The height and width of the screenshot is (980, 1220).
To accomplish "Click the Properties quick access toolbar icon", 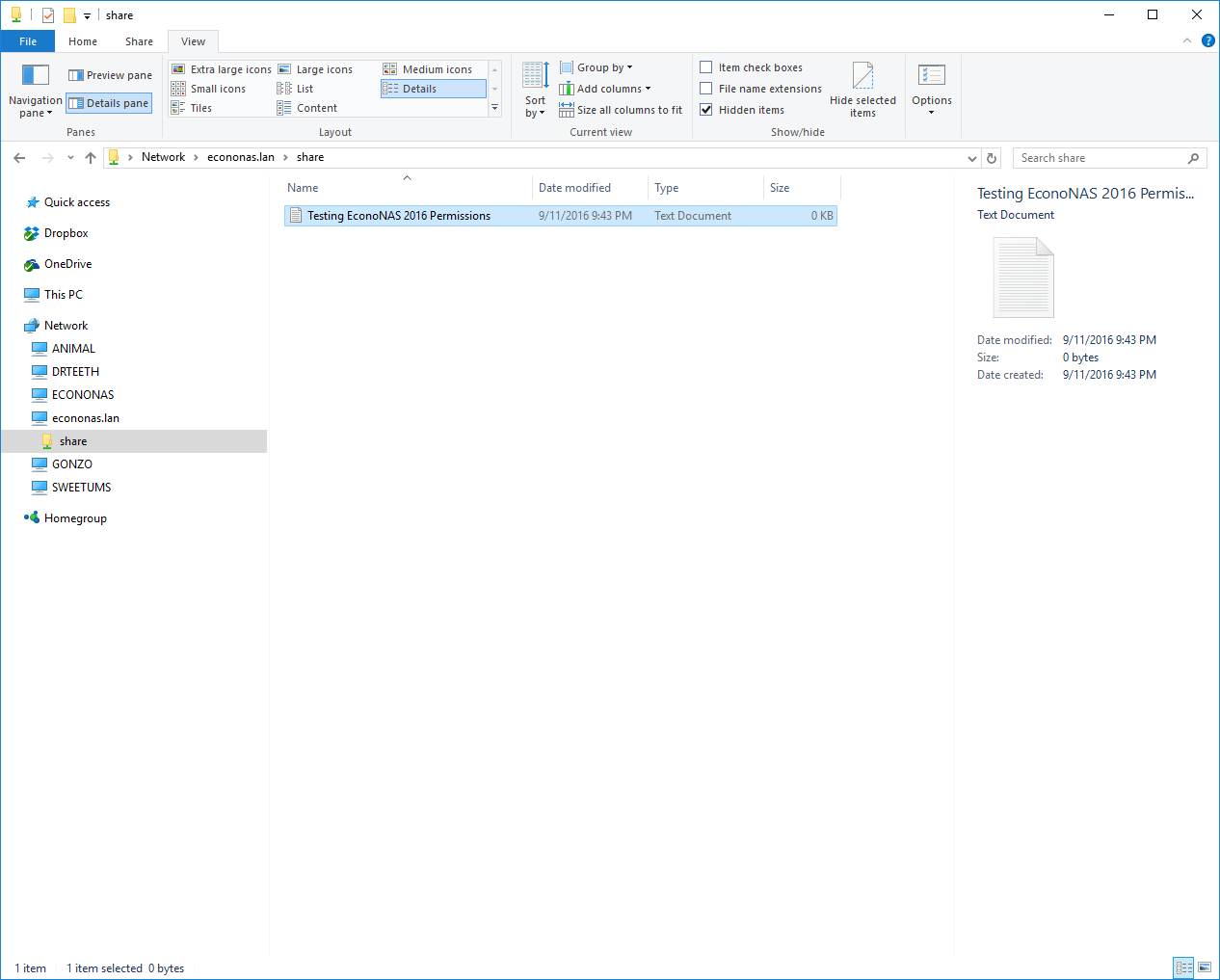I will tap(48, 15).
